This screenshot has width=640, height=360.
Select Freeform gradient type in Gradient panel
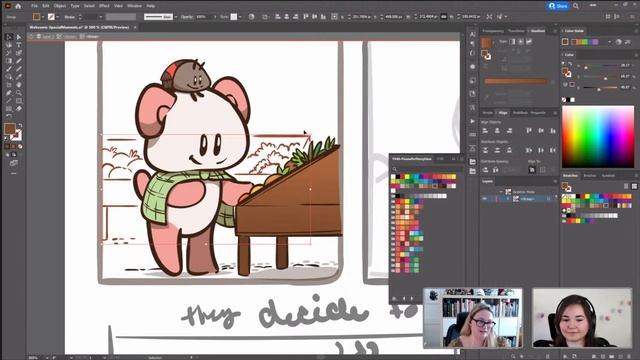529,42
